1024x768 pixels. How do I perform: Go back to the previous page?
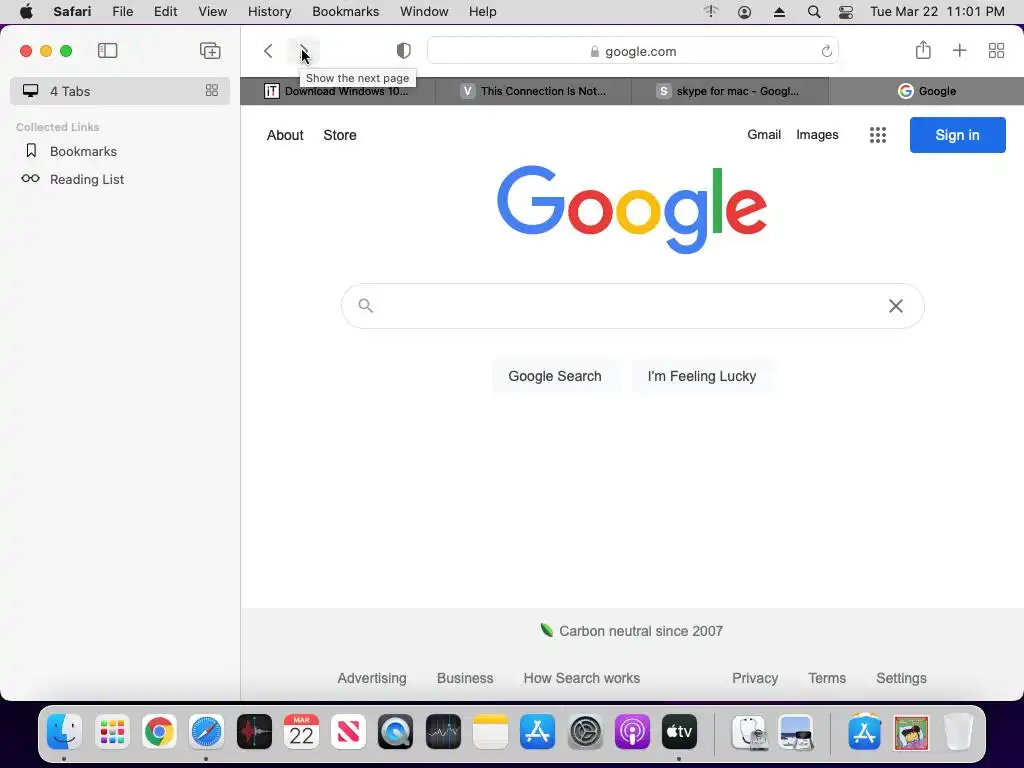(268, 51)
